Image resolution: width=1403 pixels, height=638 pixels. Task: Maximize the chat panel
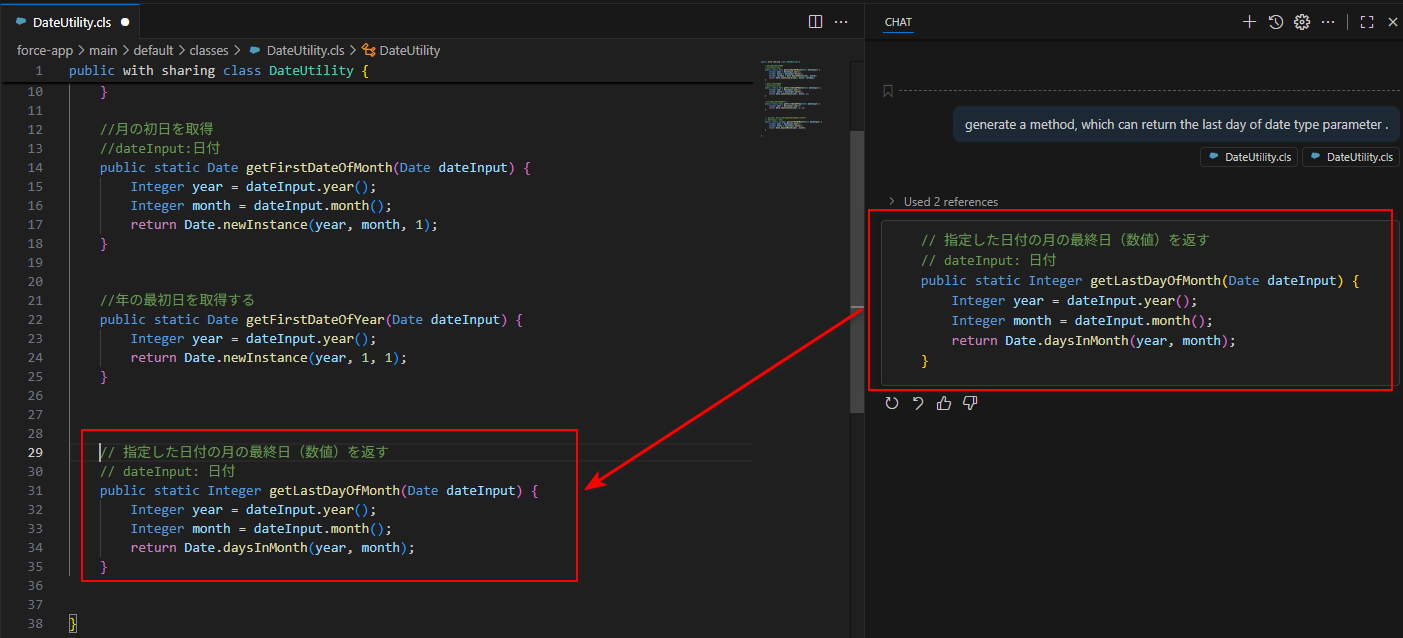(x=1367, y=22)
